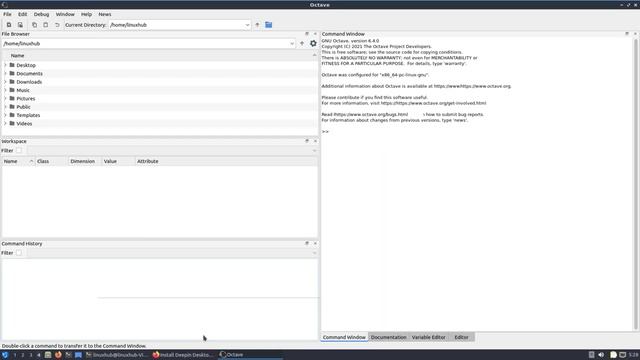The image size is (640, 360).
Task: Select the Templates folder row
Action: pos(159,115)
